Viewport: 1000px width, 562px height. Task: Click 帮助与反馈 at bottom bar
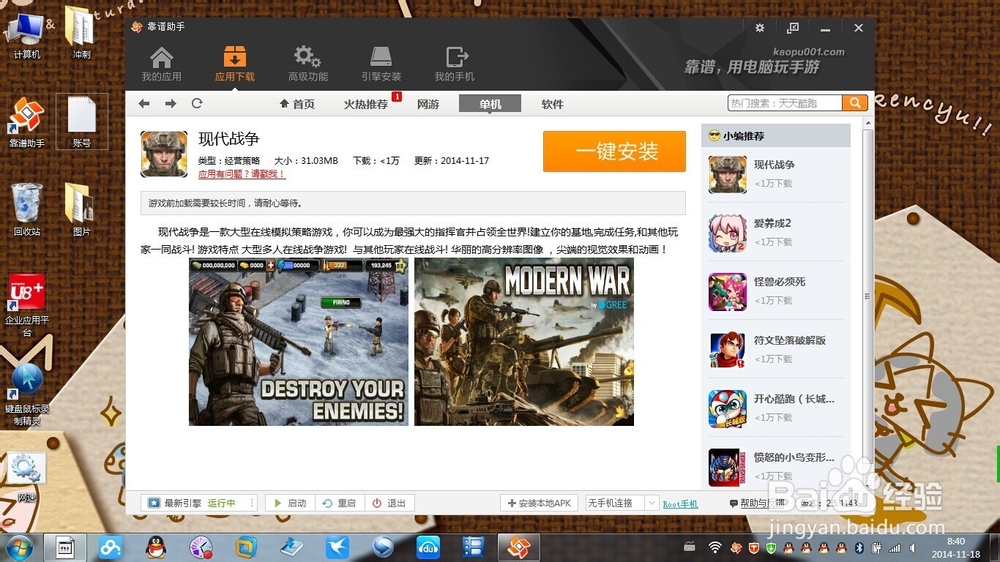[757, 503]
